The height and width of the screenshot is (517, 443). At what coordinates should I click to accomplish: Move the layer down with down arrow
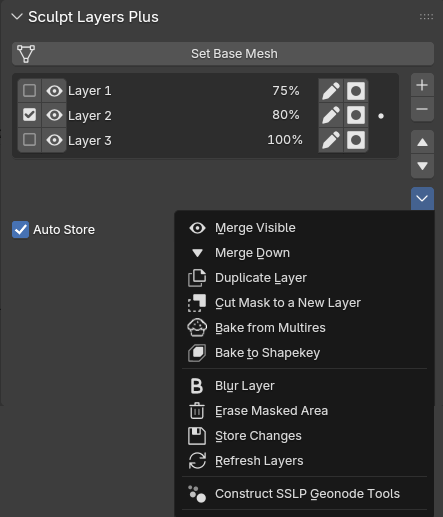pyautogui.click(x=422, y=166)
